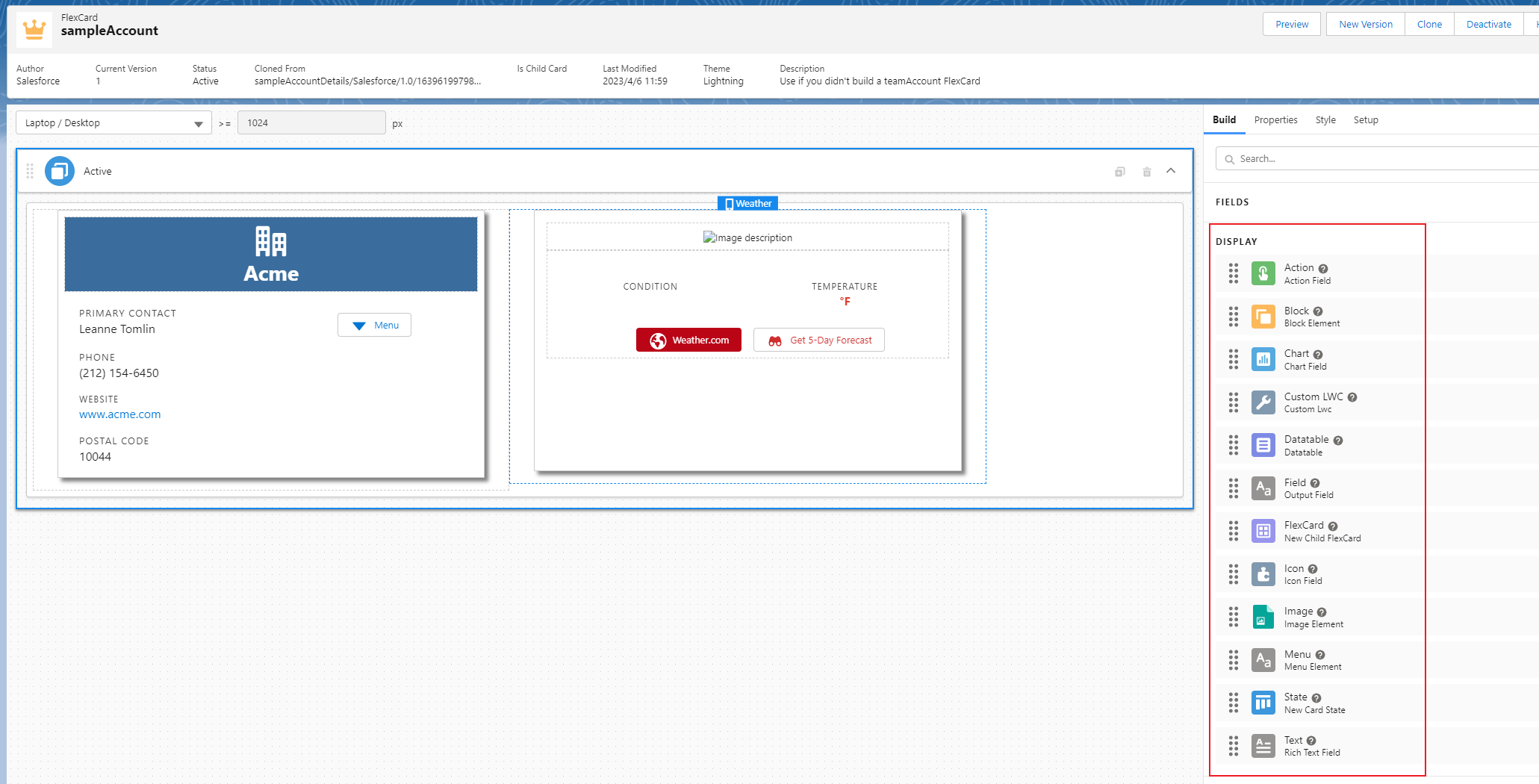
Task: Click the State New Card State icon
Action: [x=1263, y=703]
